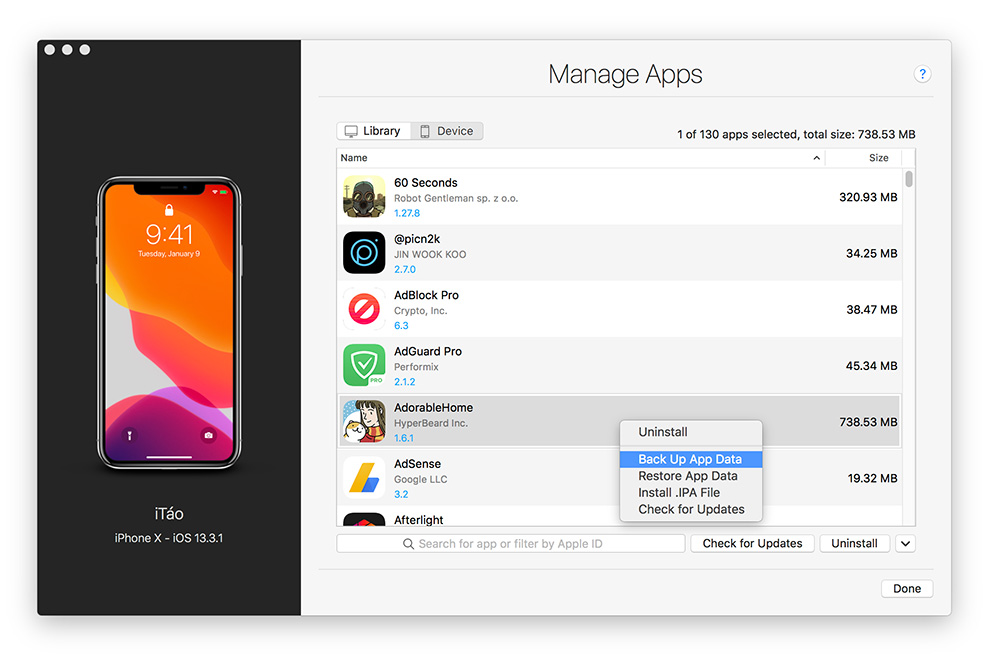The height and width of the screenshot is (662, 1000).
Task: Select the AdBlock Pro app name
Action: point(426,295)
